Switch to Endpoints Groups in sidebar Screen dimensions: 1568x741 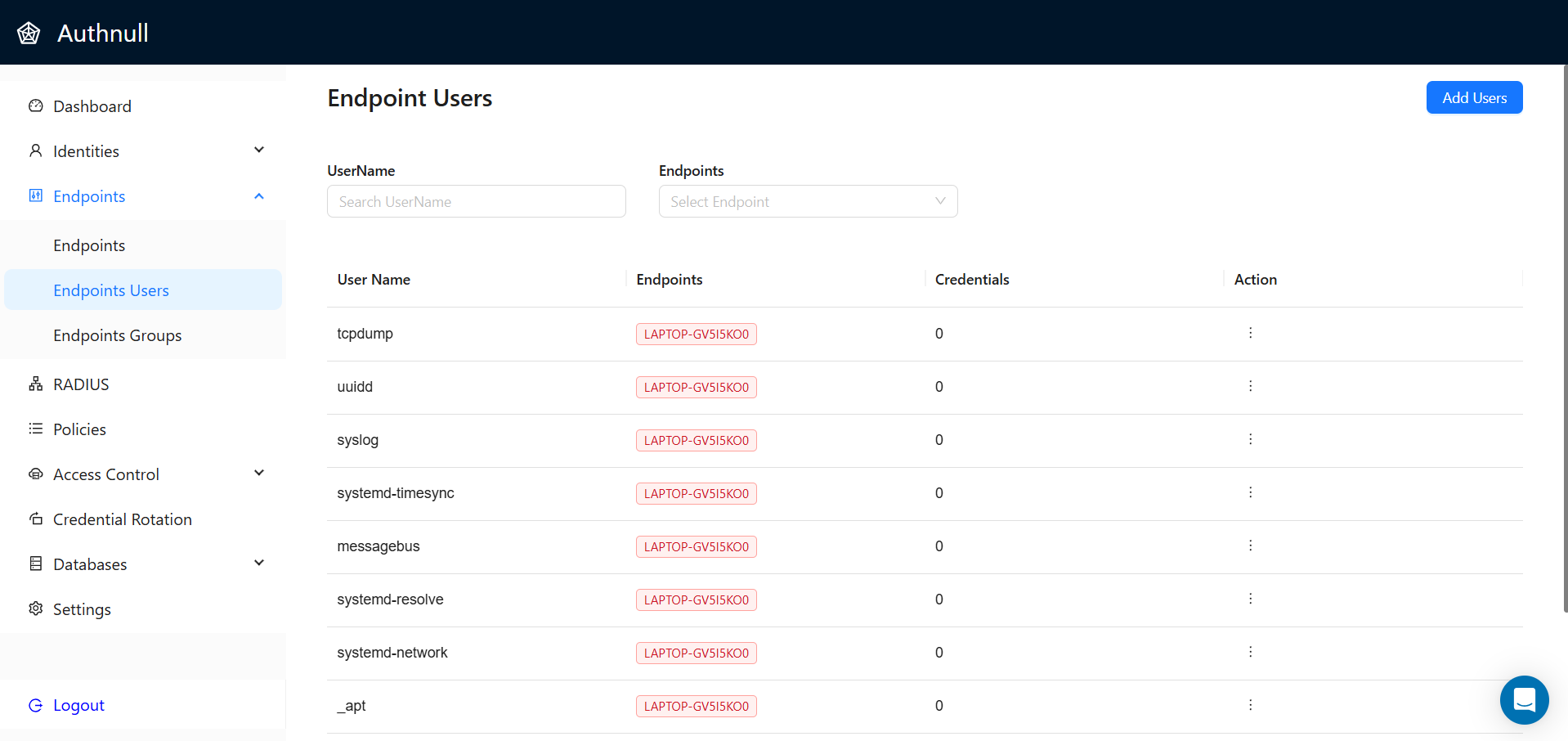click(x=117, y=335)
